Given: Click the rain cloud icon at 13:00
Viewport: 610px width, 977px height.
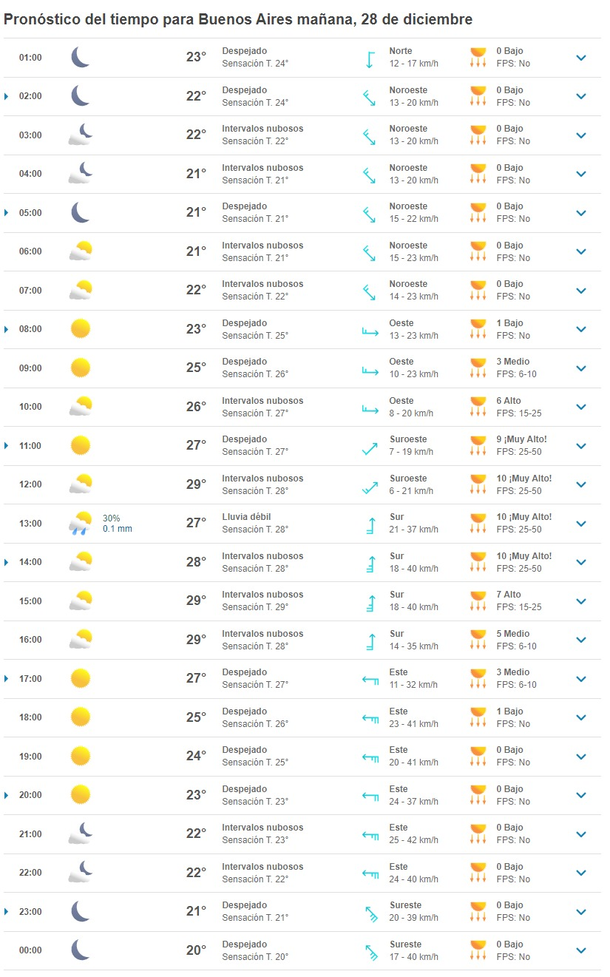Looking at the screenshot, I should (x=80, y=523).
